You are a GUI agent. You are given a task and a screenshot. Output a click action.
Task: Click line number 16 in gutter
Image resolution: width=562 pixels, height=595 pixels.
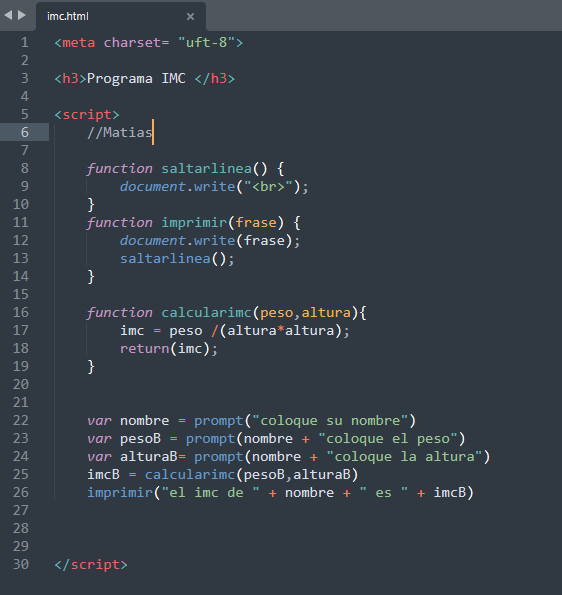point(21,312)
